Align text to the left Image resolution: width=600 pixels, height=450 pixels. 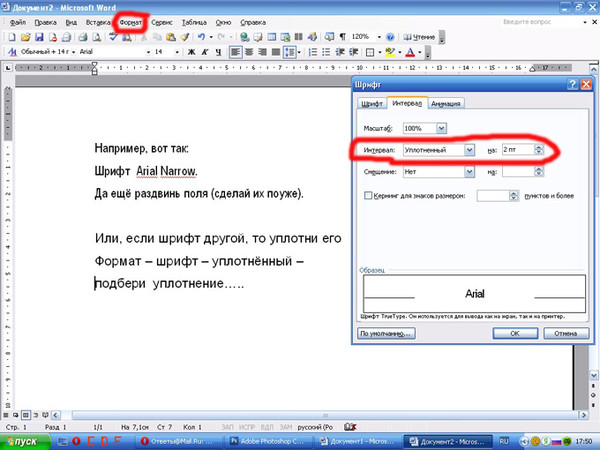click(235, 52)
